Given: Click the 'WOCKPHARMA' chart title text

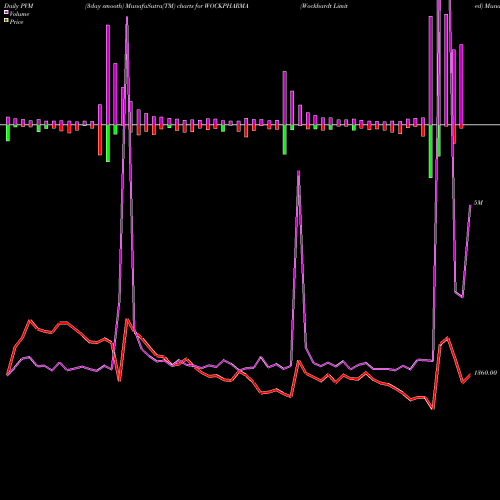Looking at the screenshot, I should (x=227, y=6).
